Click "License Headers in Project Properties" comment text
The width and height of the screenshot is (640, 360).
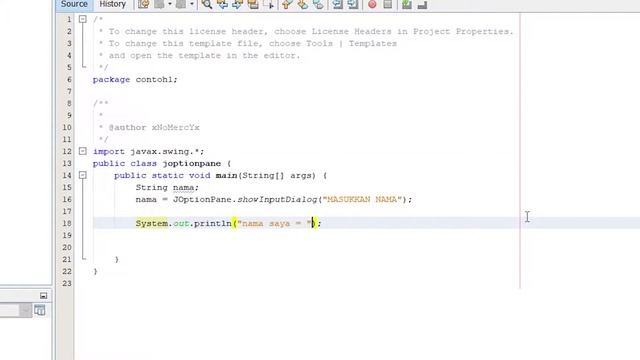click(x=411, y=31)
